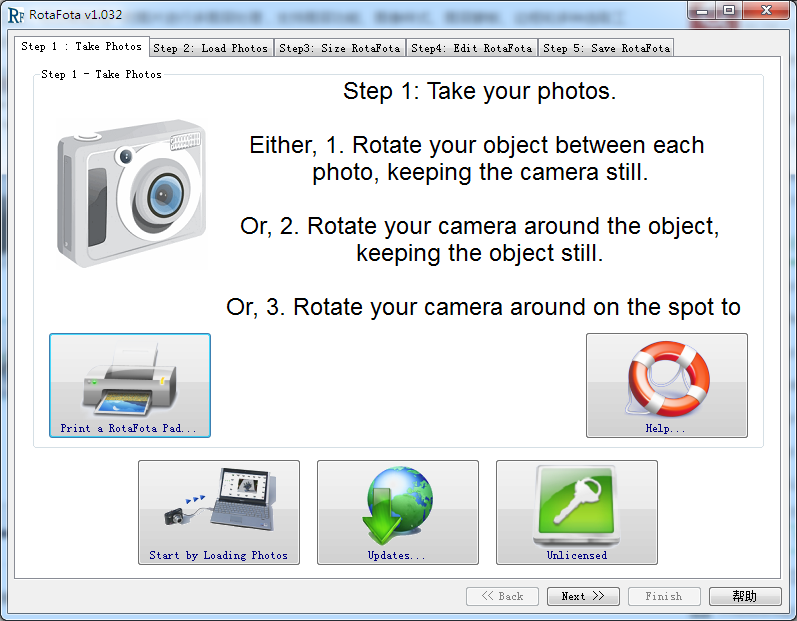The image size is (797, 621).
Task: Click the camera illustration image
Action: tap(132, 193)
